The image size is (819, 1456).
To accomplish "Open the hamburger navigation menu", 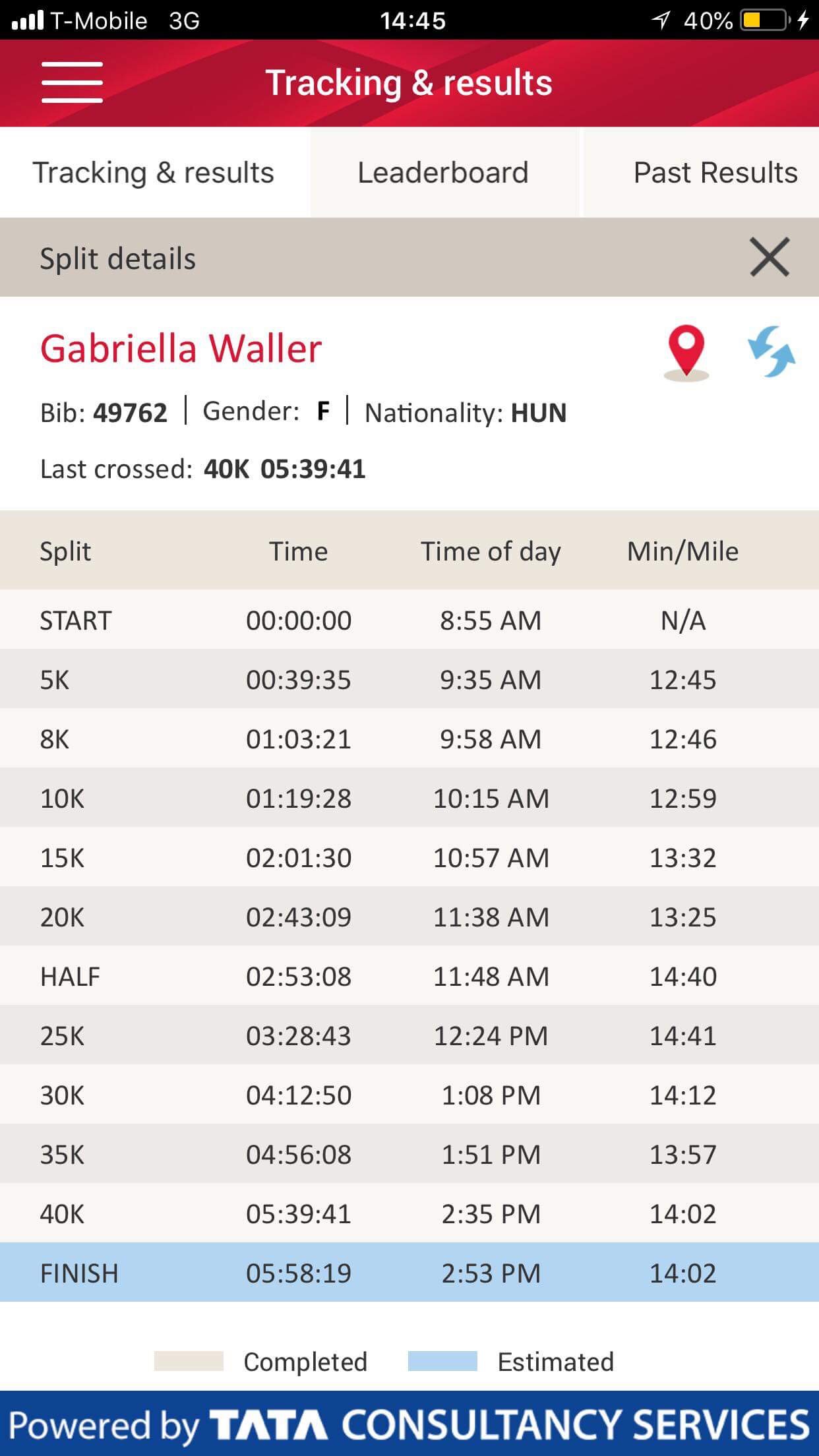I will click(72, 82).
